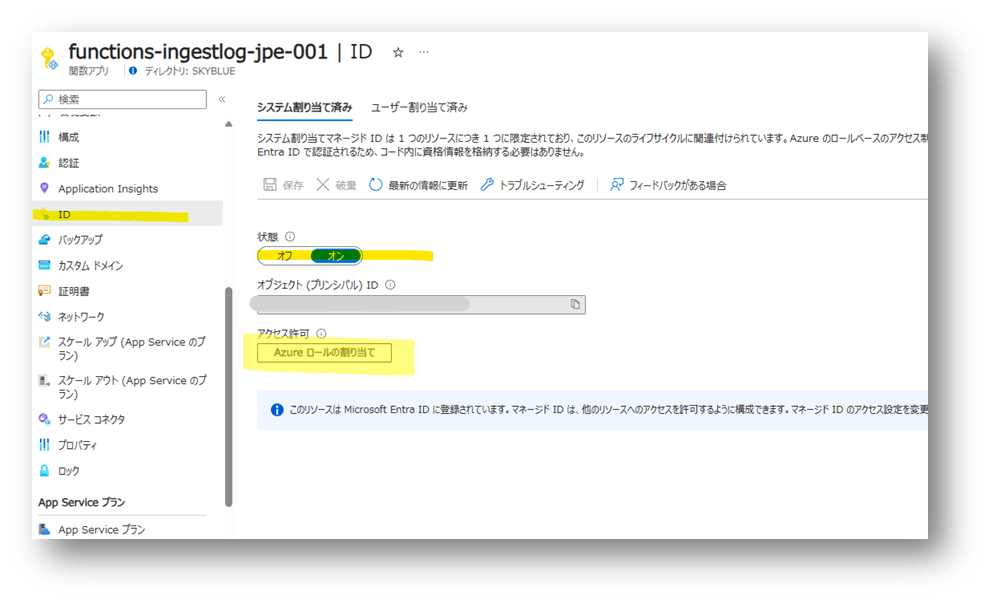Image resolution: width=993 pixels, height=604 pixels.
Task: Click the Azure ロールの割り当て button
Action: coord(324,353)
